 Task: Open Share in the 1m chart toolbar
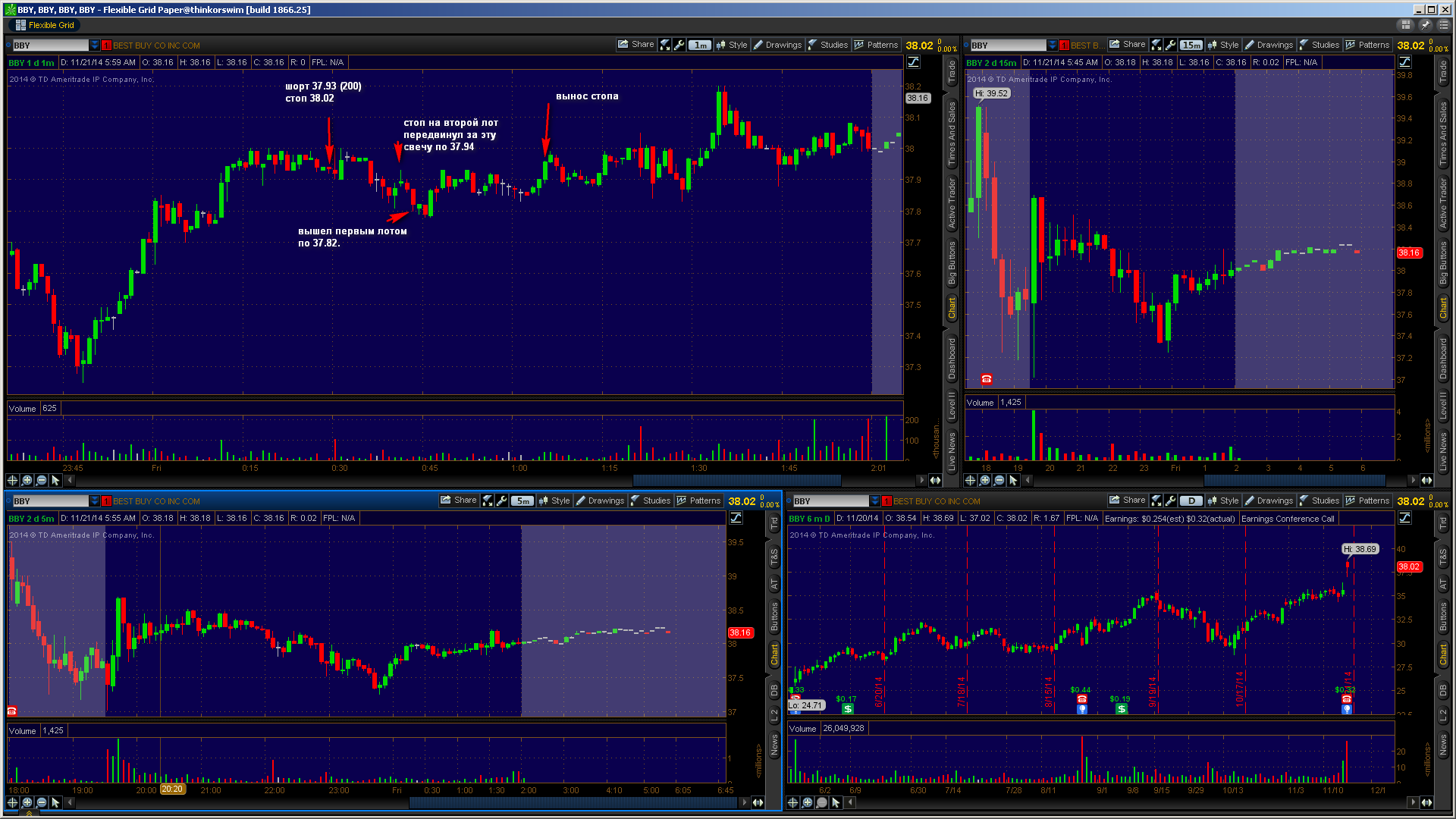[x=635, y=45]
